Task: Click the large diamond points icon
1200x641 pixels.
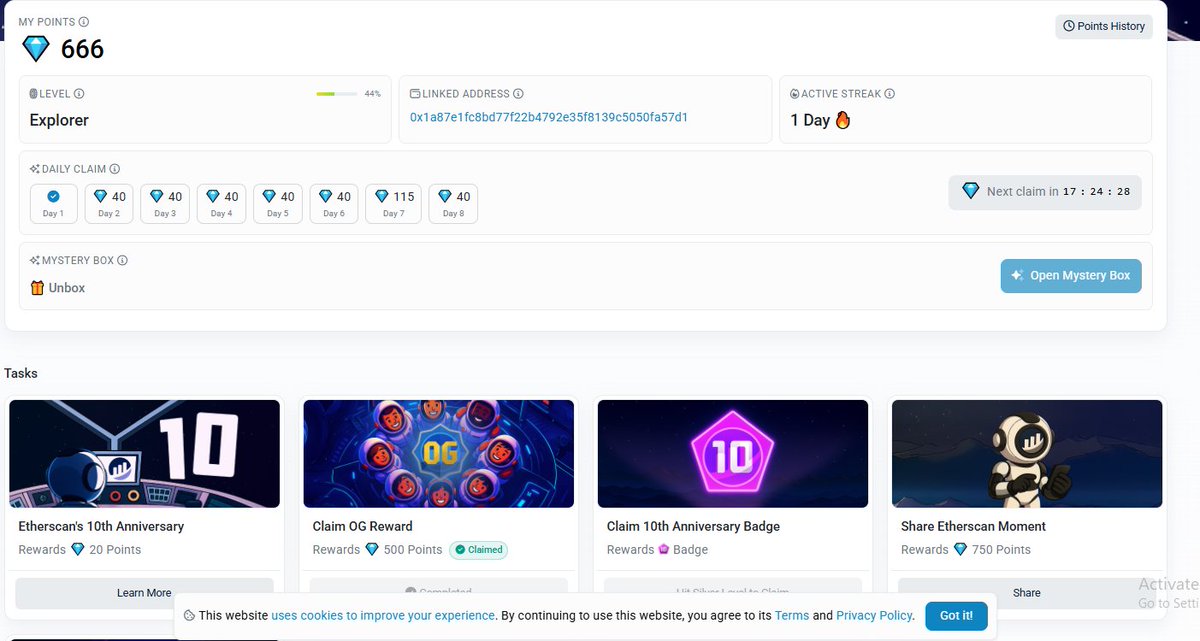Action: point(35,48)
